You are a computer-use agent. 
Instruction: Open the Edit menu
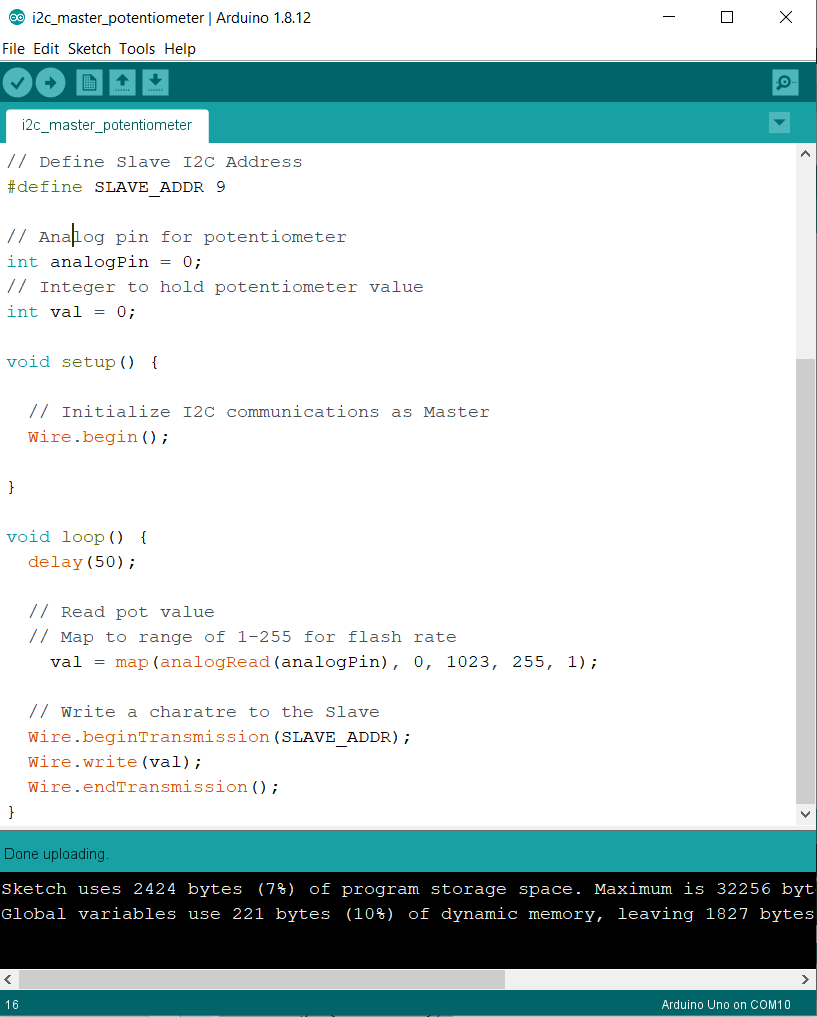pyautogui.click(x=46, y=49)
